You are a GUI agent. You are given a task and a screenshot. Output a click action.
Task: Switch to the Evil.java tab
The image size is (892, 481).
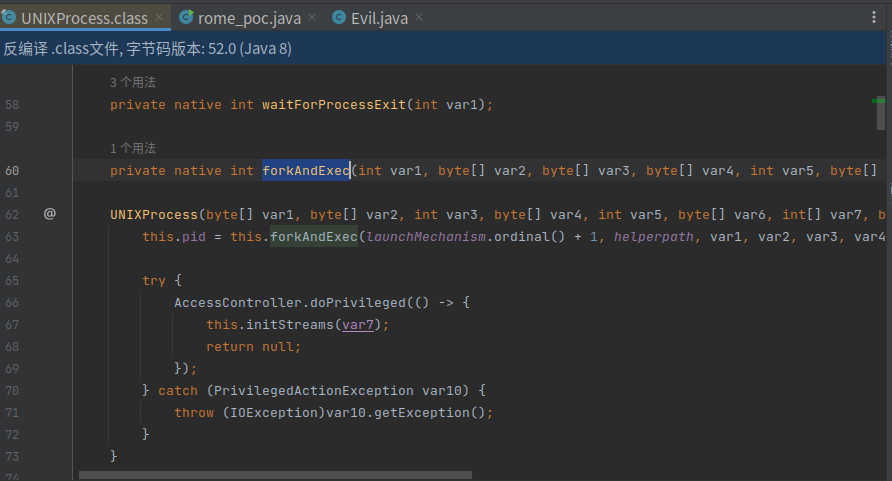[379, 18]
